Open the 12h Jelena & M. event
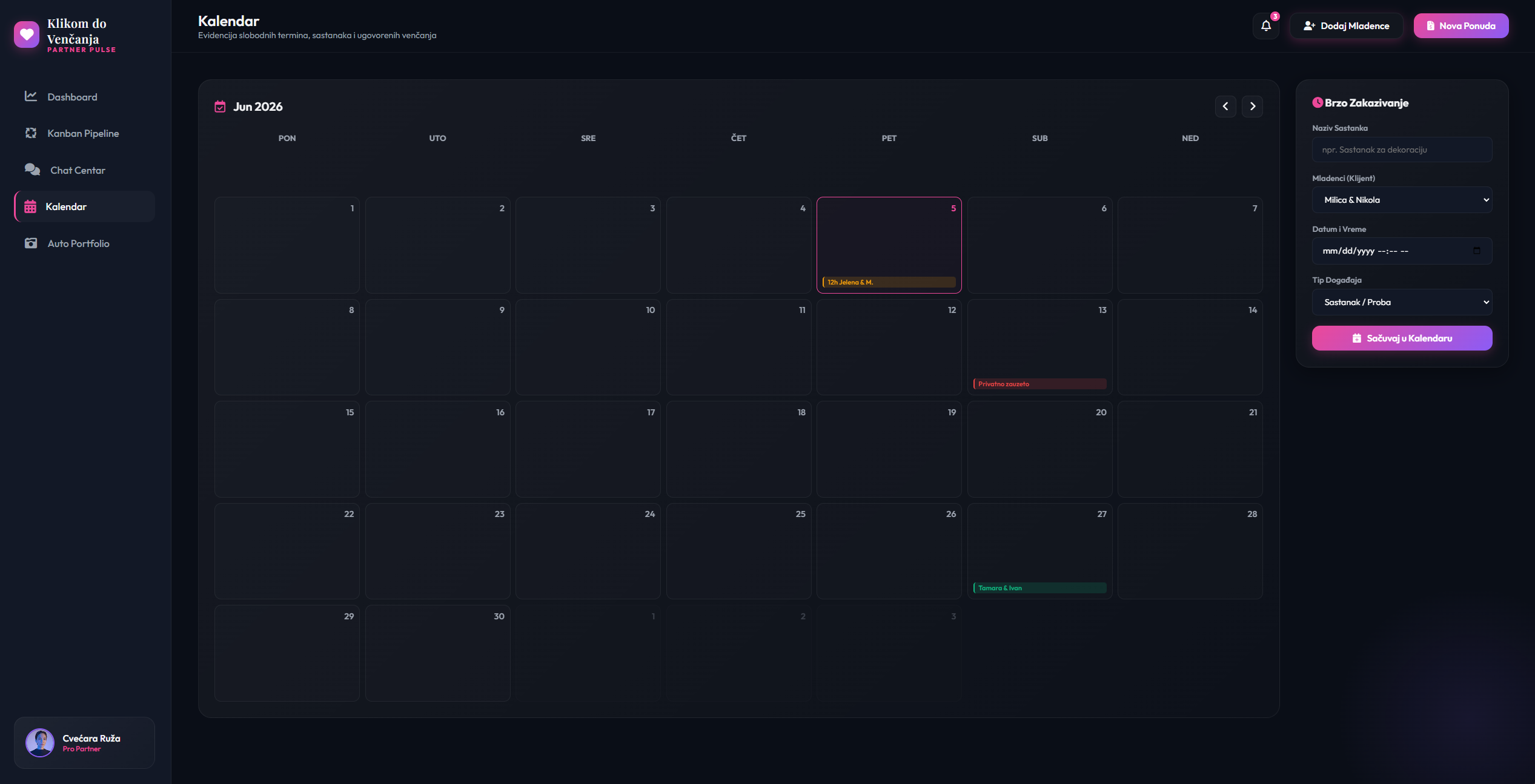Screen dimensions: 1535x784 889,282
